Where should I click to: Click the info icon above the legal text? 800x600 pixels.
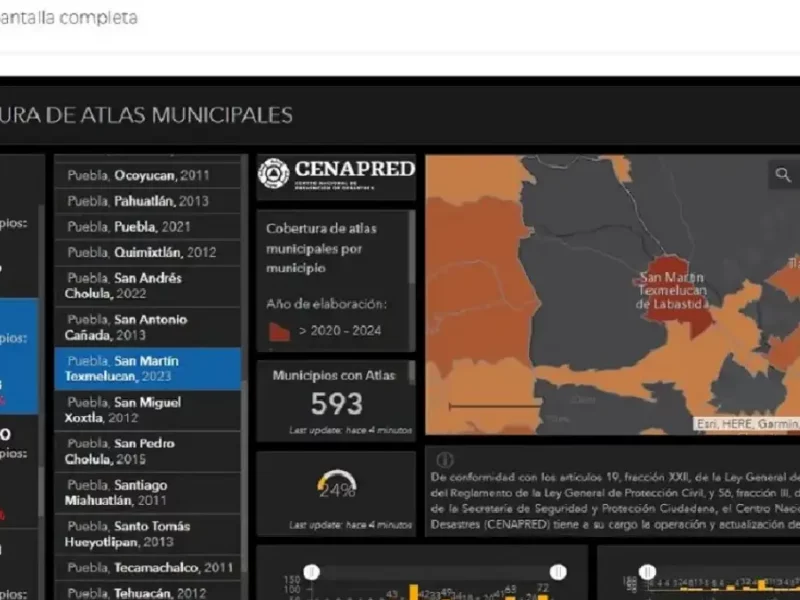[445, 460]
